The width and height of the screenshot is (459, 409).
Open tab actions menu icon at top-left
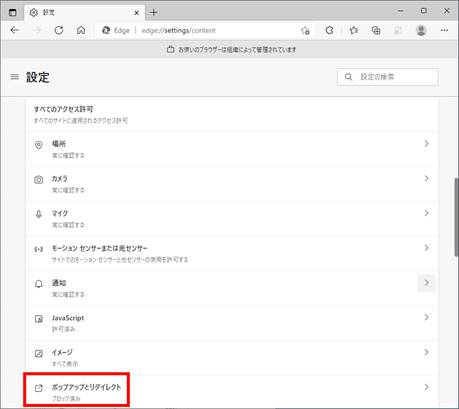(12, 13)
